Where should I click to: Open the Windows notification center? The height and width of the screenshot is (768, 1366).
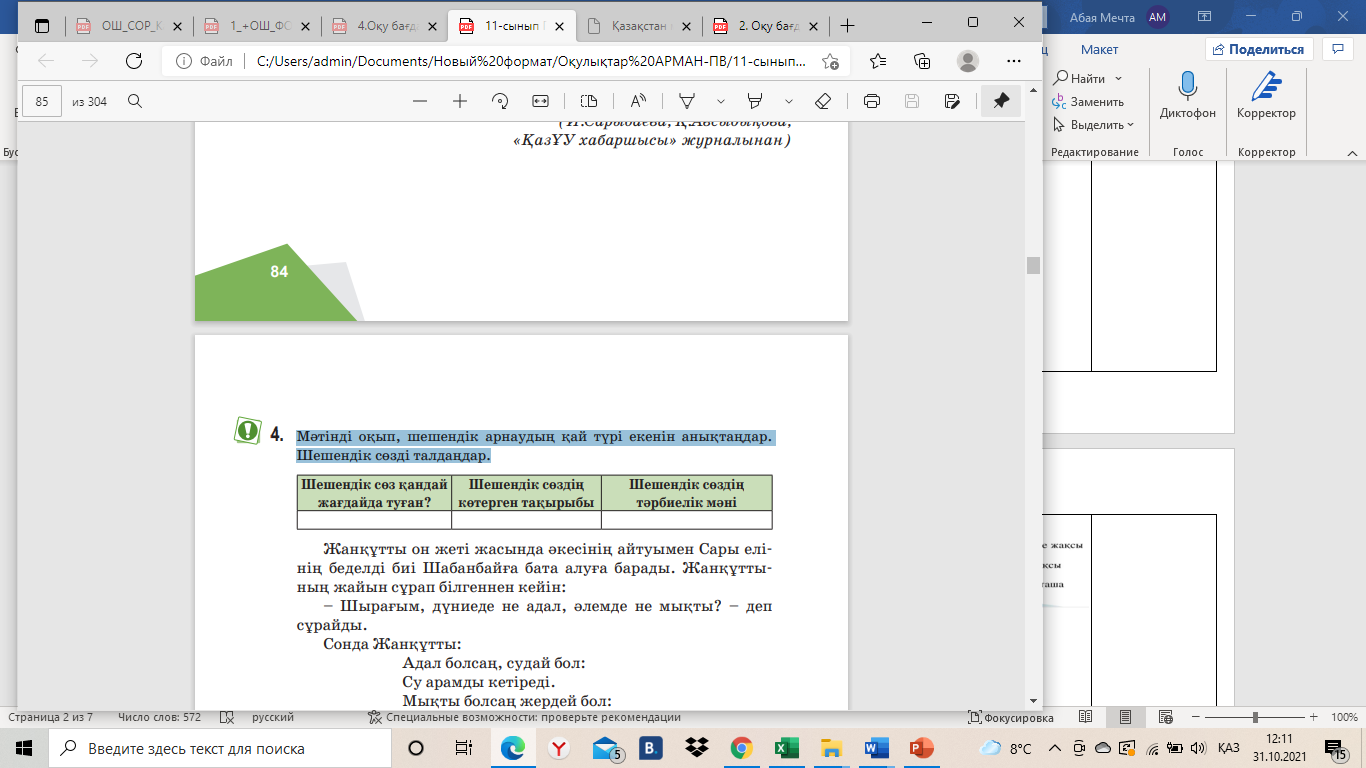pyautogui.click(x=1340, y=748)
